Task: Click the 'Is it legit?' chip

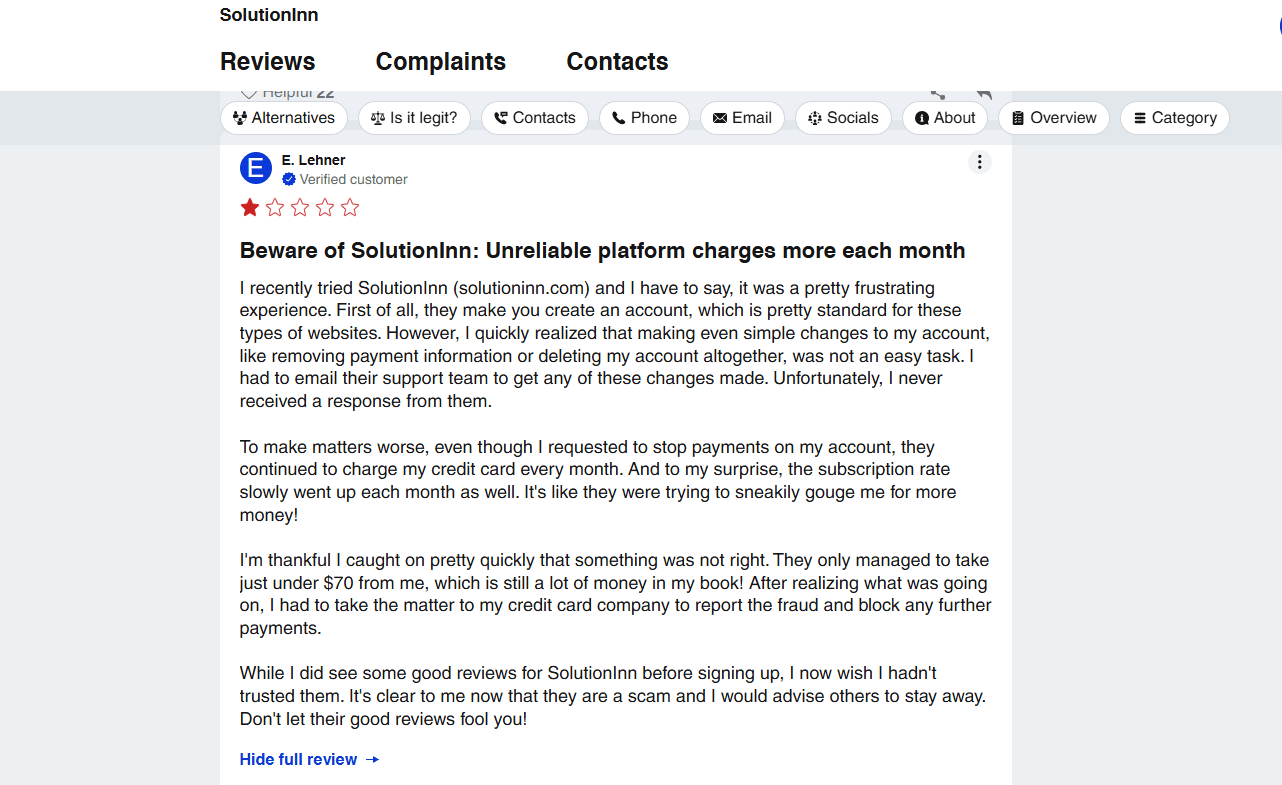Action: click(413, 118)
